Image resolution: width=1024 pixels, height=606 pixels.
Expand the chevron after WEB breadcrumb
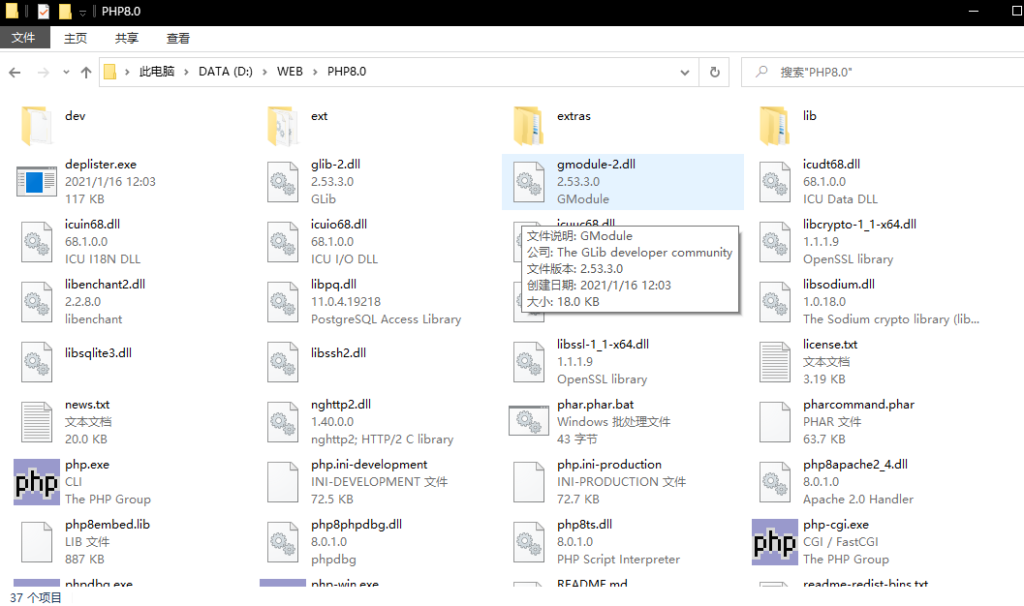pyautogui.click(x=315, y=72)
